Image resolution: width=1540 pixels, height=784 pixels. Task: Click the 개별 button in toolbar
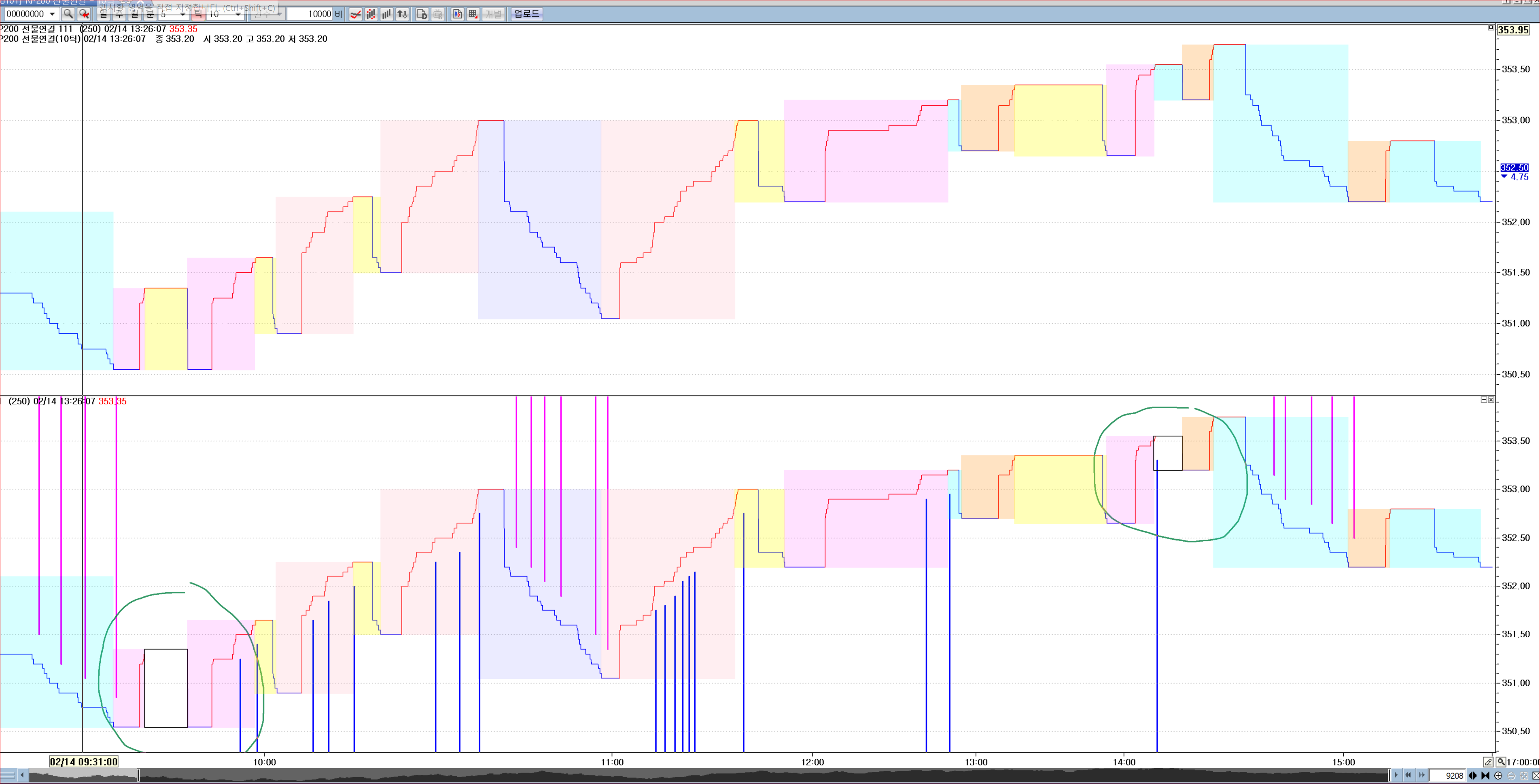click(x=493, y=14)
